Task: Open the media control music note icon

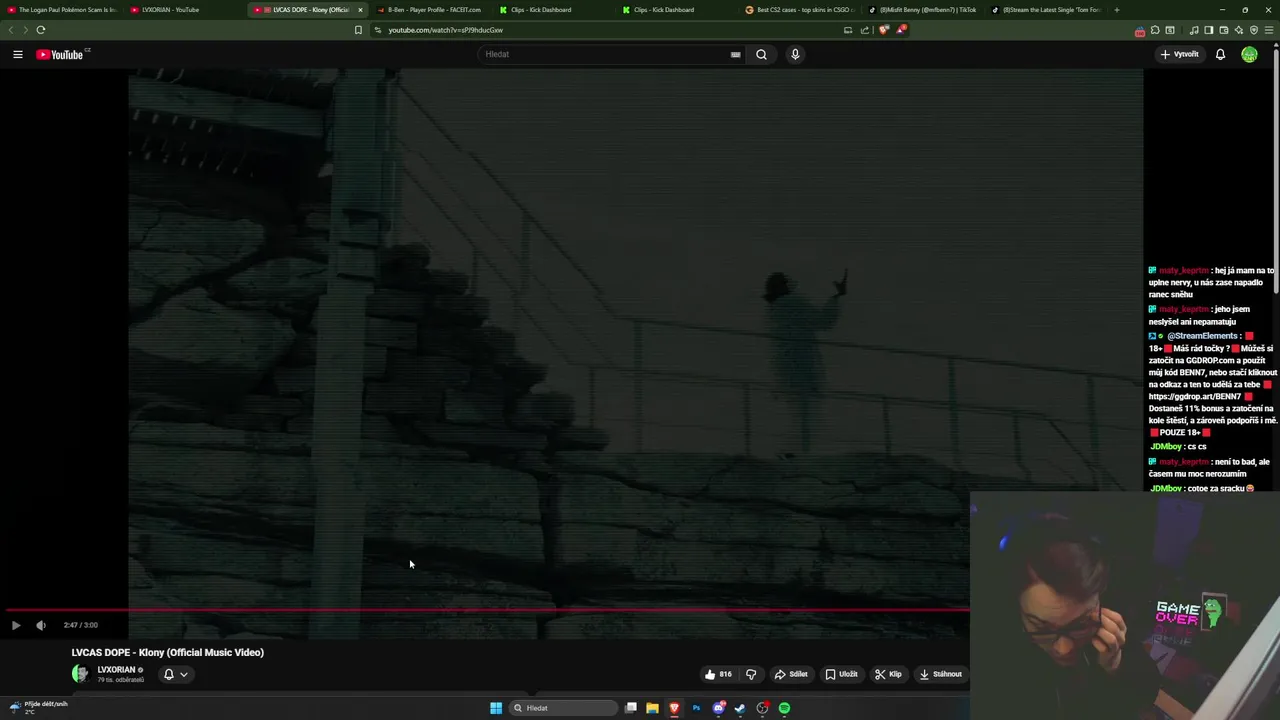Action: (x=1194, y=30)
